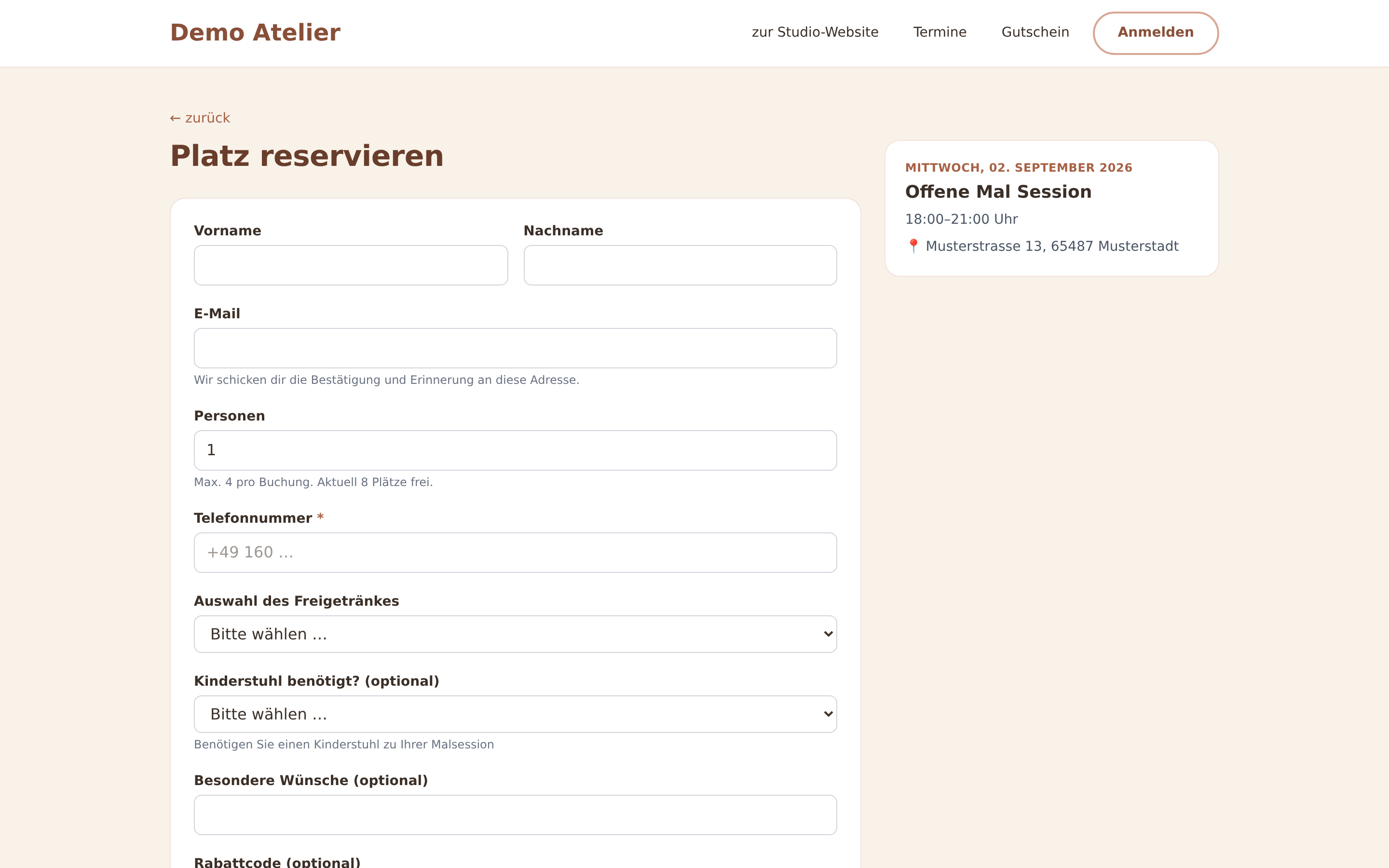This screenshot has width=1389, height=868.
Task: Follow the zurück back link
Action: point(200,118)
